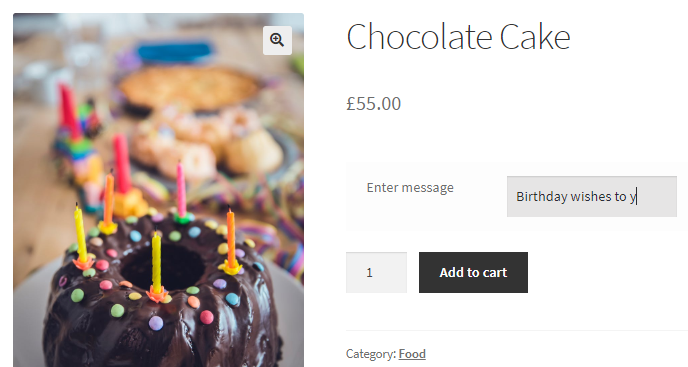Viewport: 688px width, 367px height.
Task: Click the blue bowl at photo top
Action: click(175, 52)
